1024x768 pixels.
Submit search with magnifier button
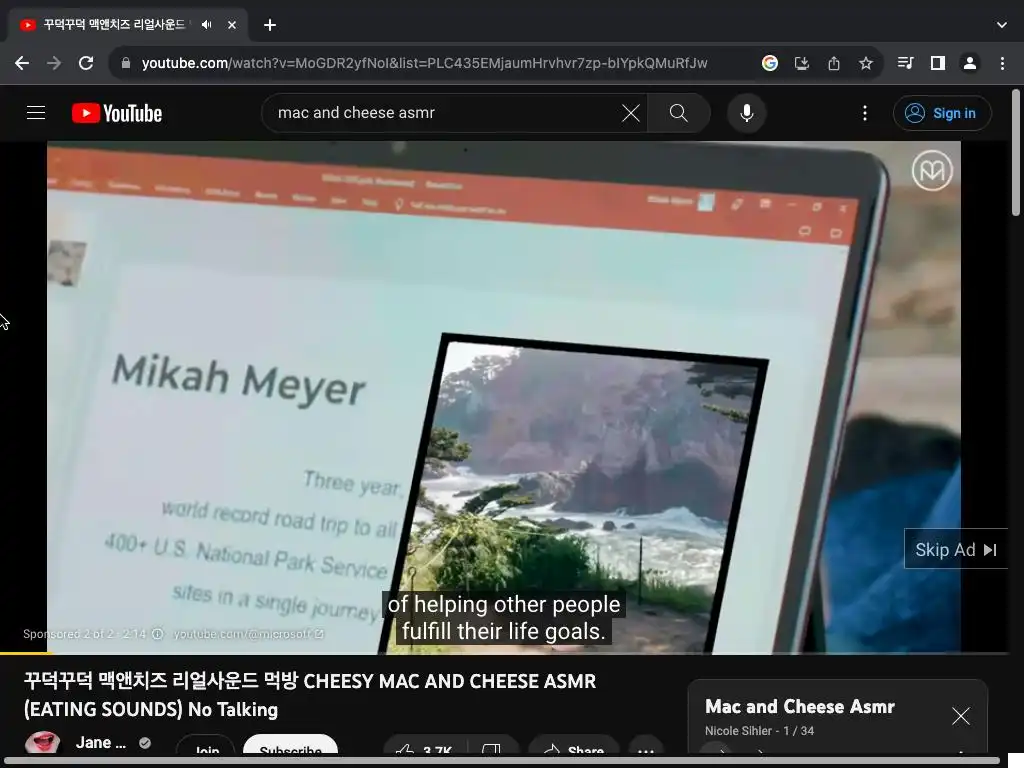679,113
